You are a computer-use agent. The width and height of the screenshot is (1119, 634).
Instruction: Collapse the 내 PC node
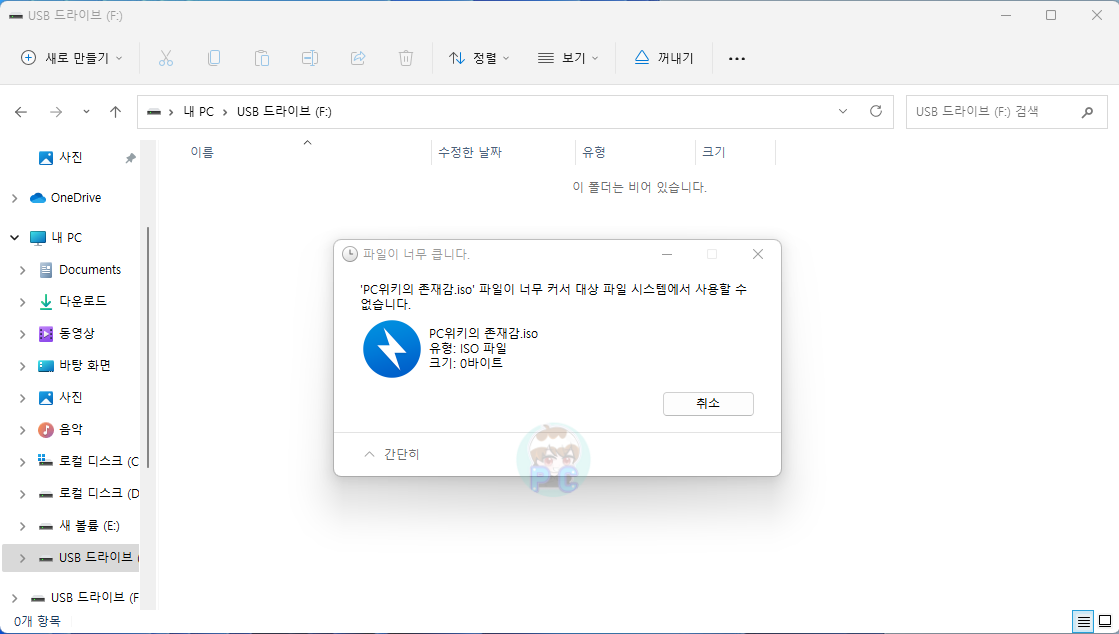point(14,238)
